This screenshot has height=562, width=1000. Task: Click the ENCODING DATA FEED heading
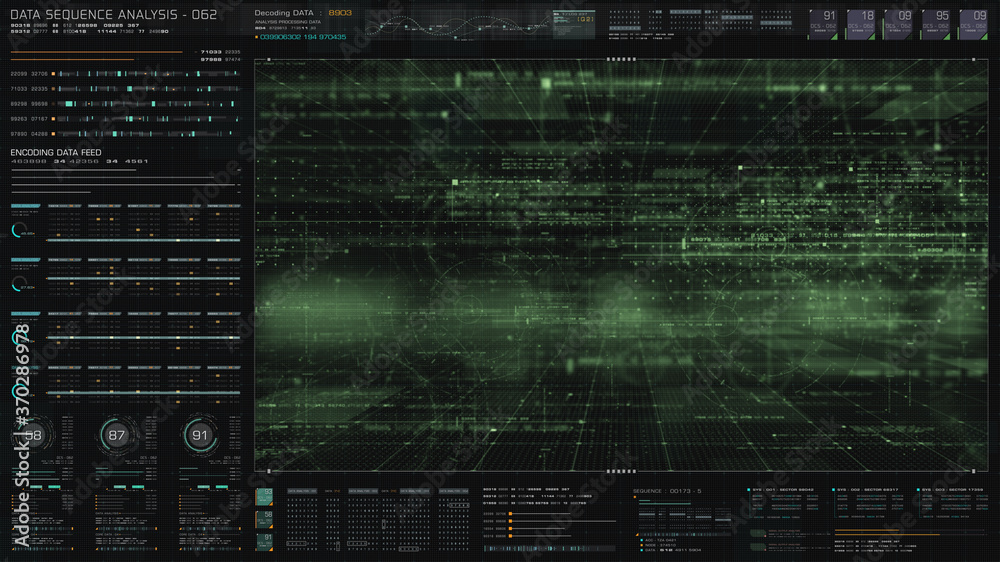(x=55, y=152)
